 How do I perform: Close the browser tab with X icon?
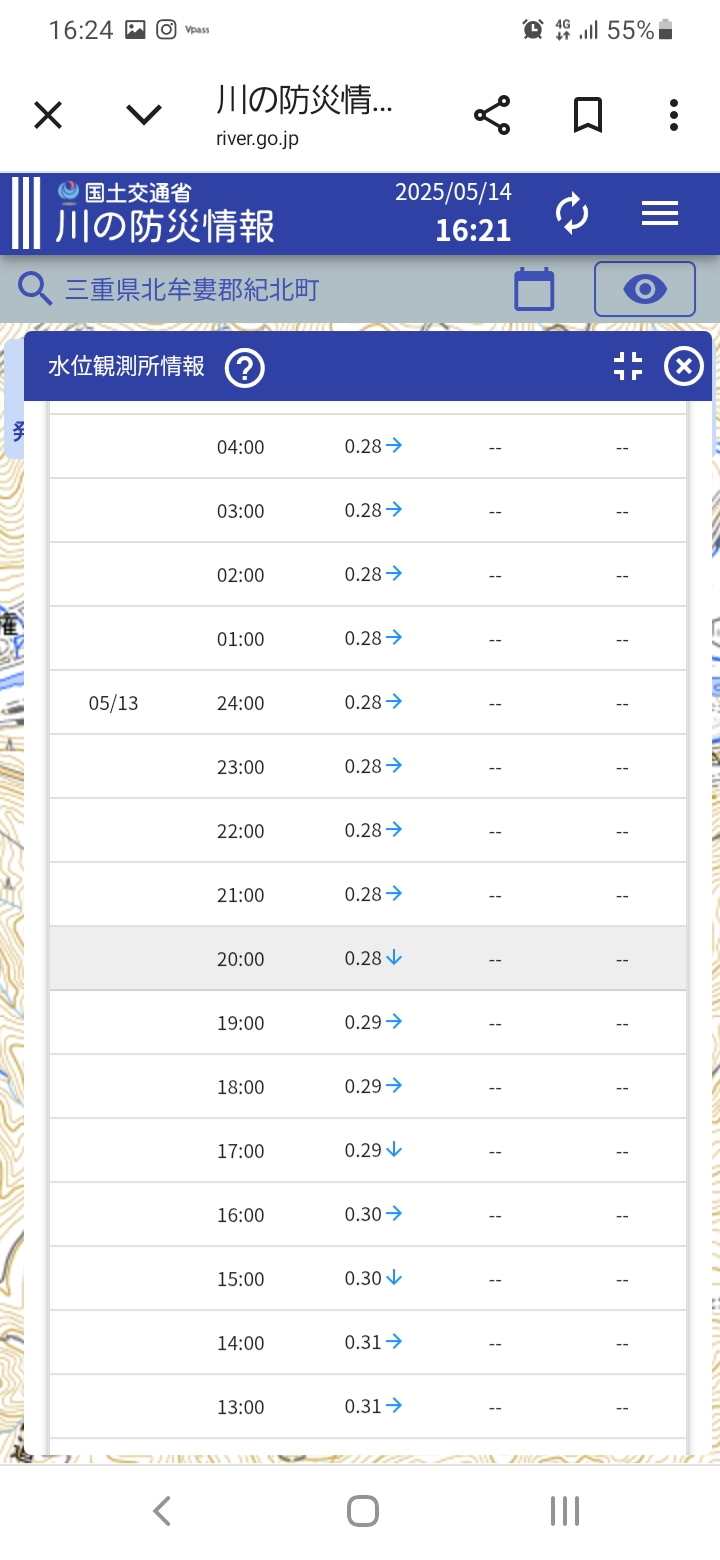48,115
